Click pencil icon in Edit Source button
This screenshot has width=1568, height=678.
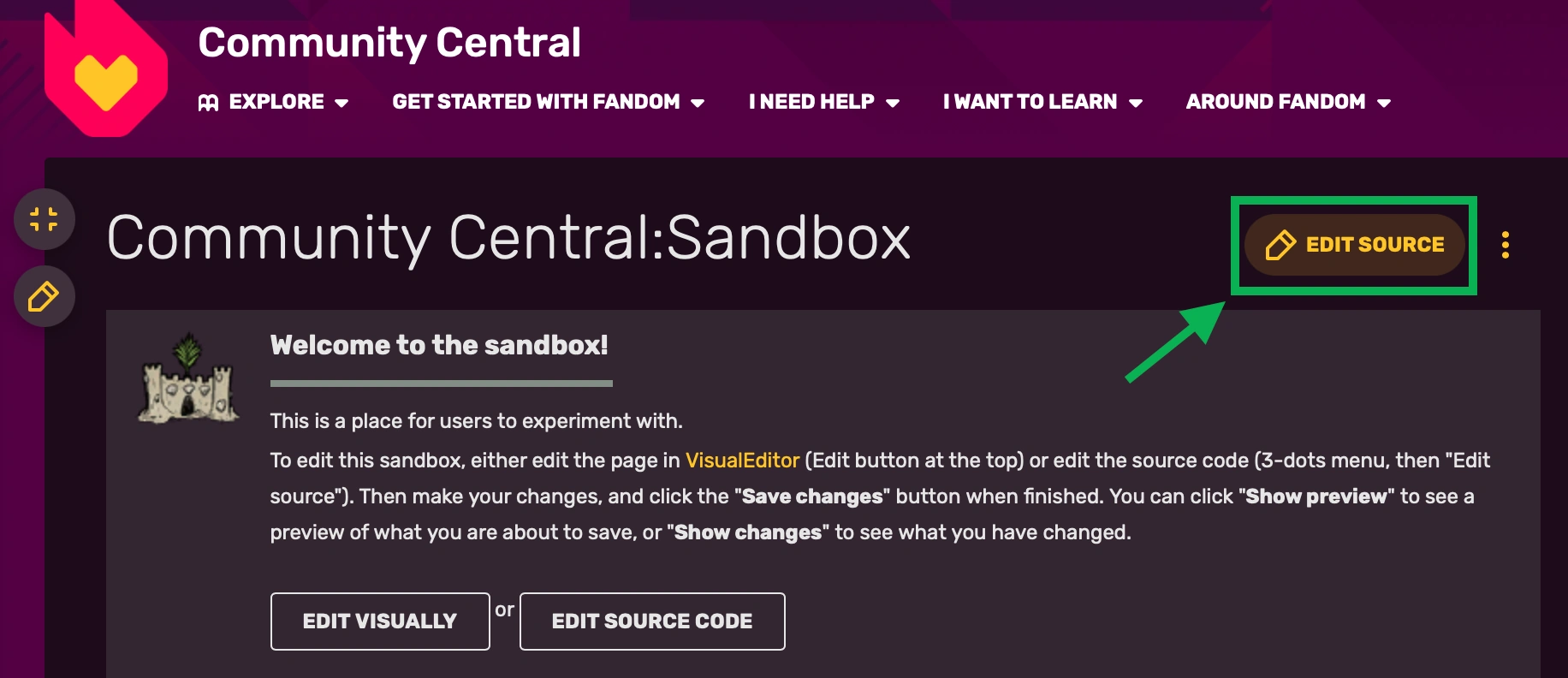[x=1280, y=245]
